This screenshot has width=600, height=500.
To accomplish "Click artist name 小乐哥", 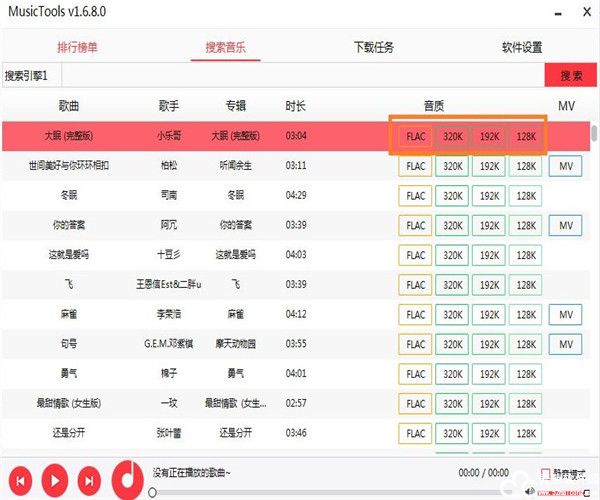I will click(x=169, y=136).
